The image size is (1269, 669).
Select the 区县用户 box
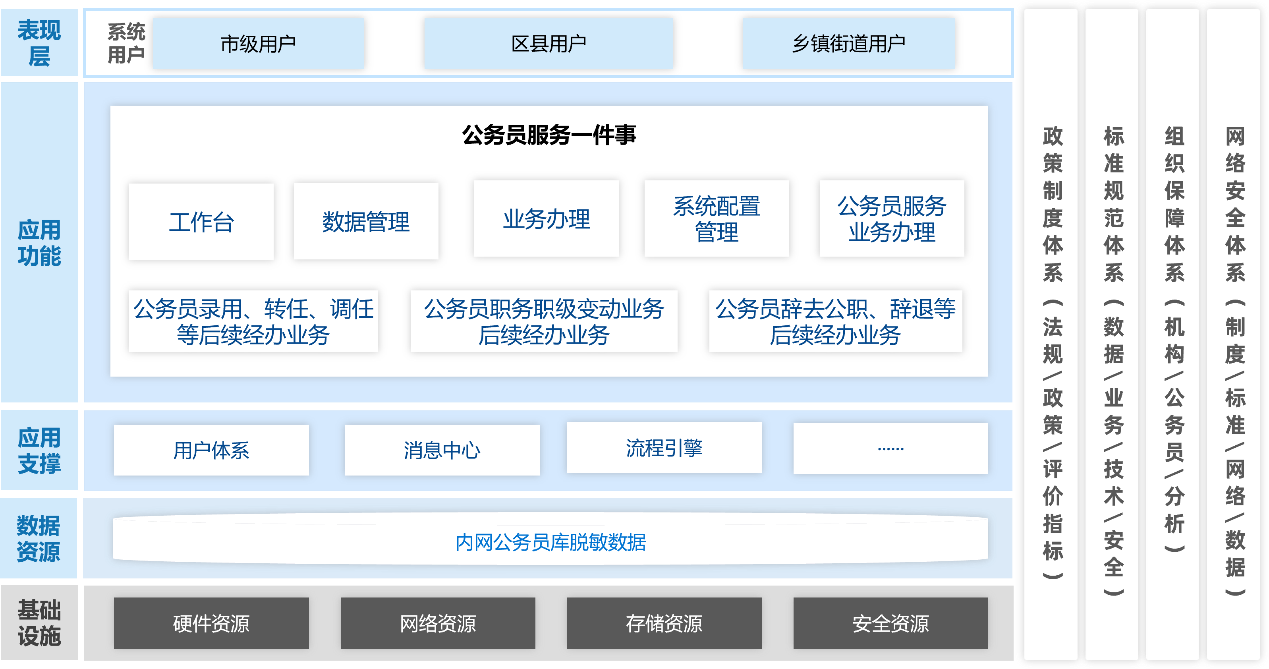pos(548,43)
